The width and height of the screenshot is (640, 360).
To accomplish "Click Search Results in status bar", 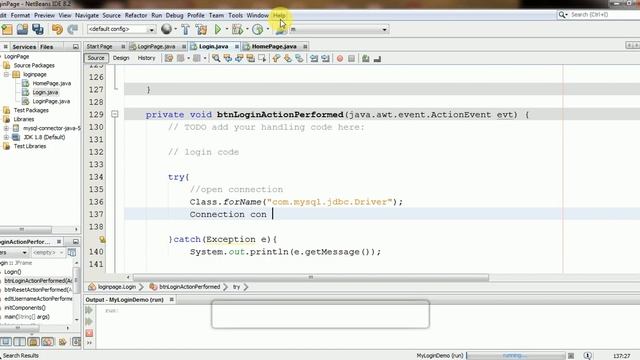I will pos(20,356).
